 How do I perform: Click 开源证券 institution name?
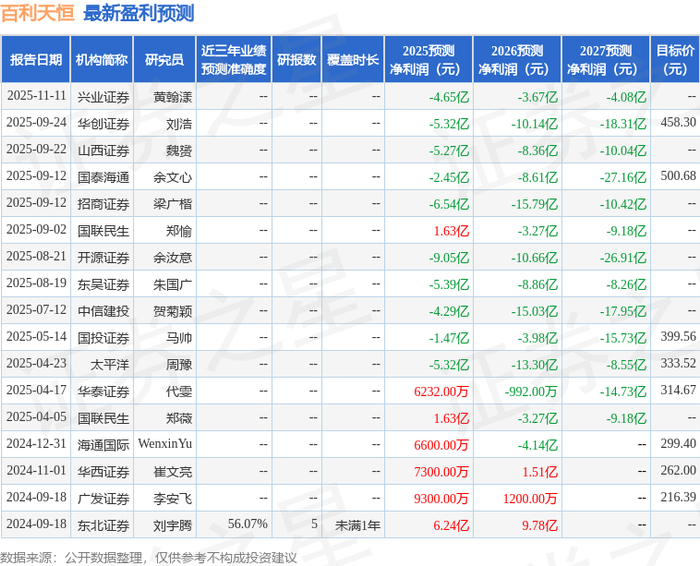[x=103, y=258]
